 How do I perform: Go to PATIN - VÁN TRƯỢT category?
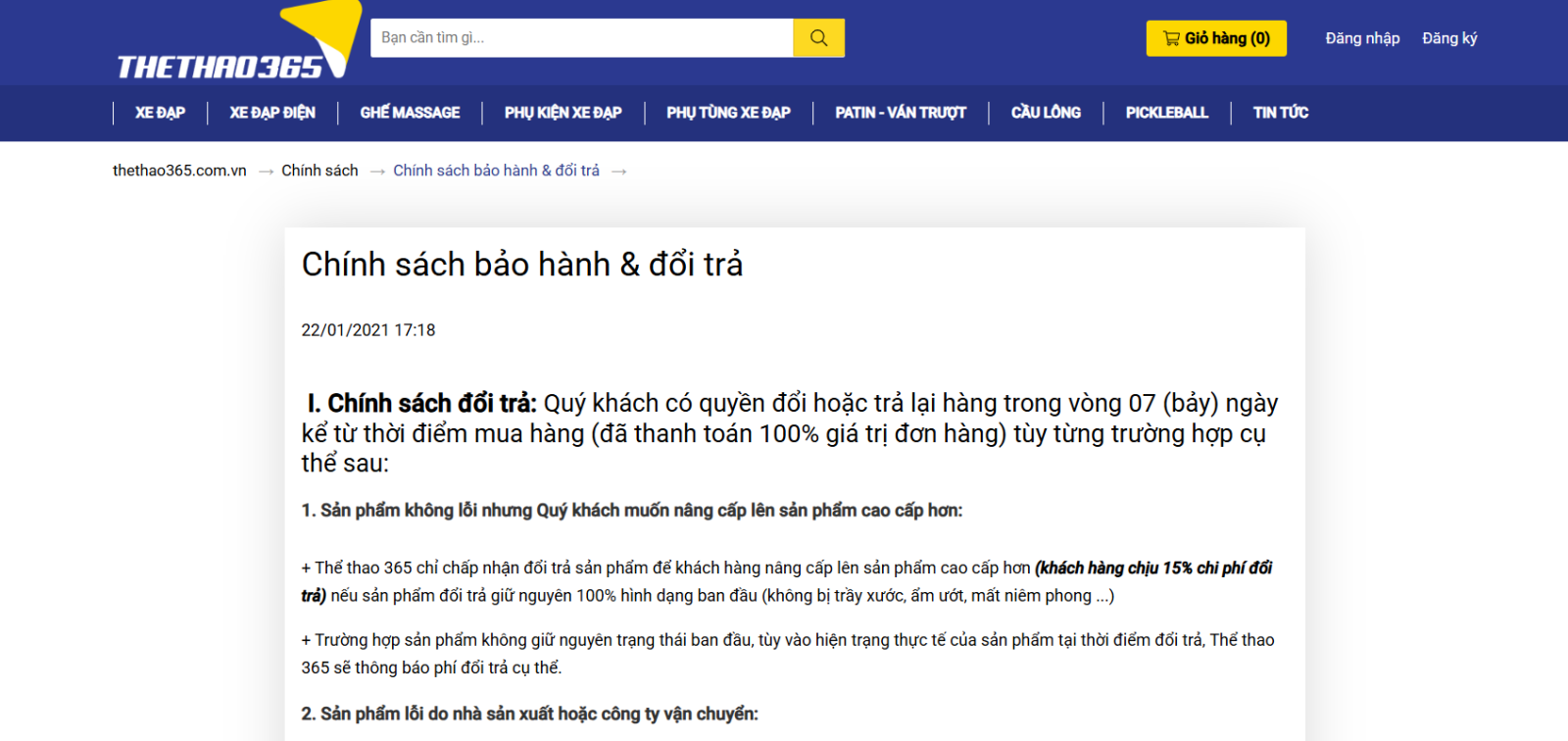[900, 113]
